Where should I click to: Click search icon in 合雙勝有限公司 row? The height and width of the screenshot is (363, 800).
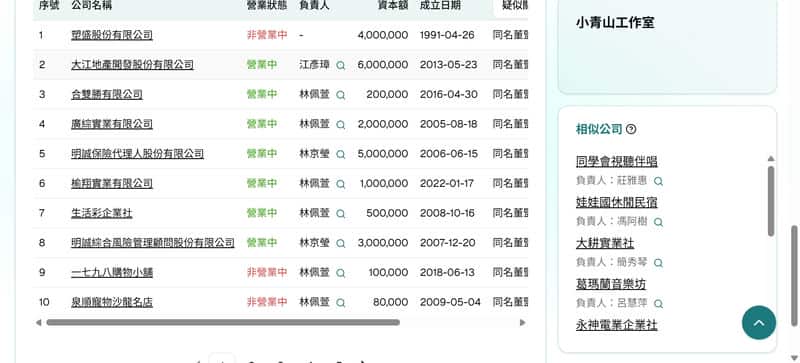pos(340,95)
